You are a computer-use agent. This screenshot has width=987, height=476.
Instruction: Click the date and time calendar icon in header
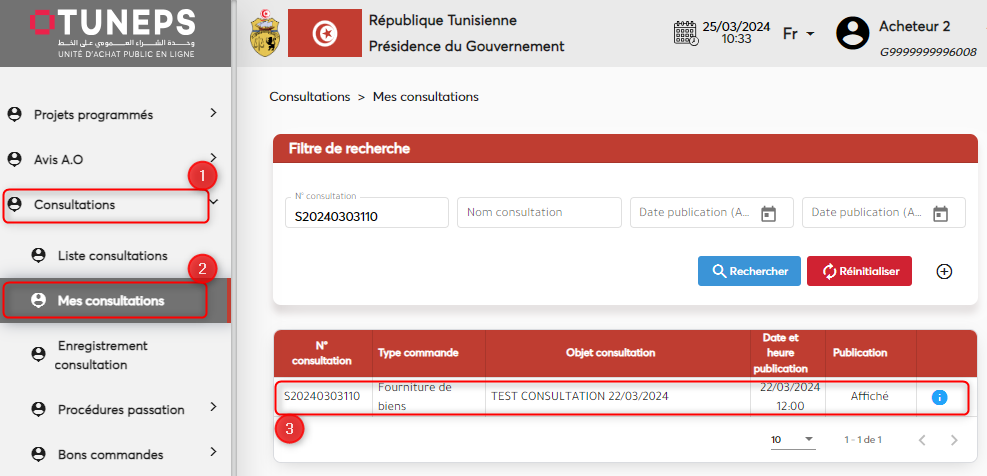tap(685, 33)
